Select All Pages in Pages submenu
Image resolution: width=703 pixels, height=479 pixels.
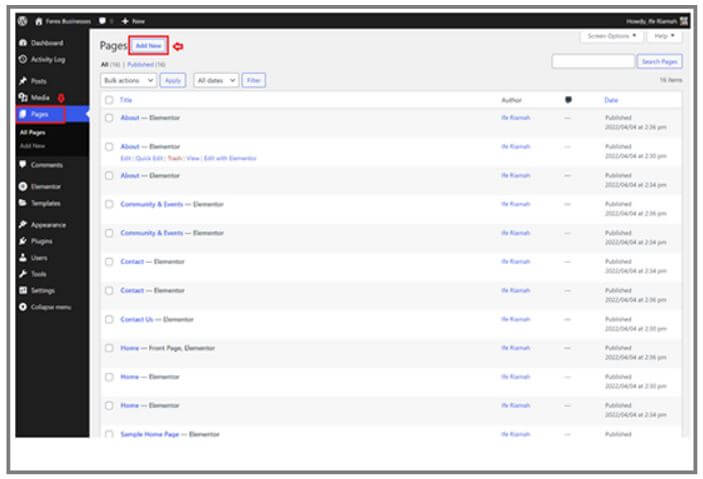[32, 132]
